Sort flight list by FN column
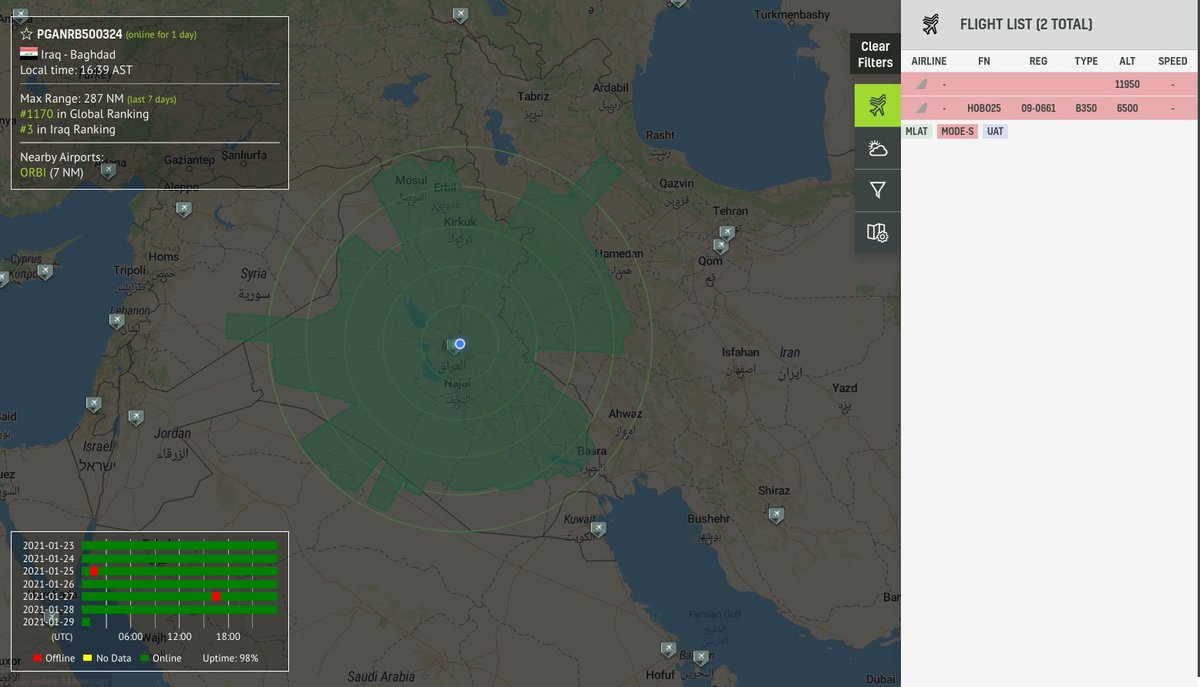Viewport: 1200px width, 687px height. 984,61
